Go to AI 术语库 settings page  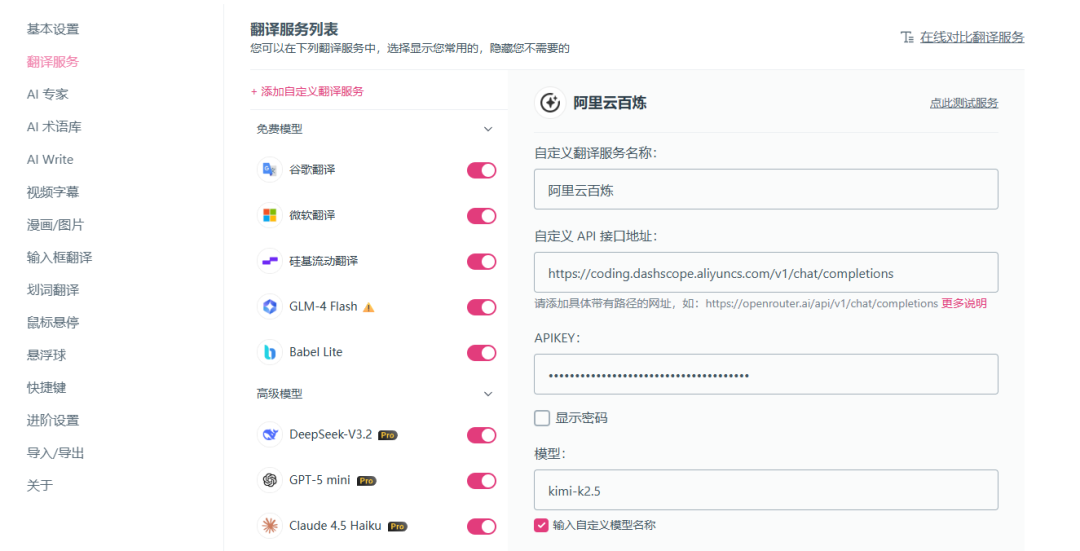click(x=54, y=127)
